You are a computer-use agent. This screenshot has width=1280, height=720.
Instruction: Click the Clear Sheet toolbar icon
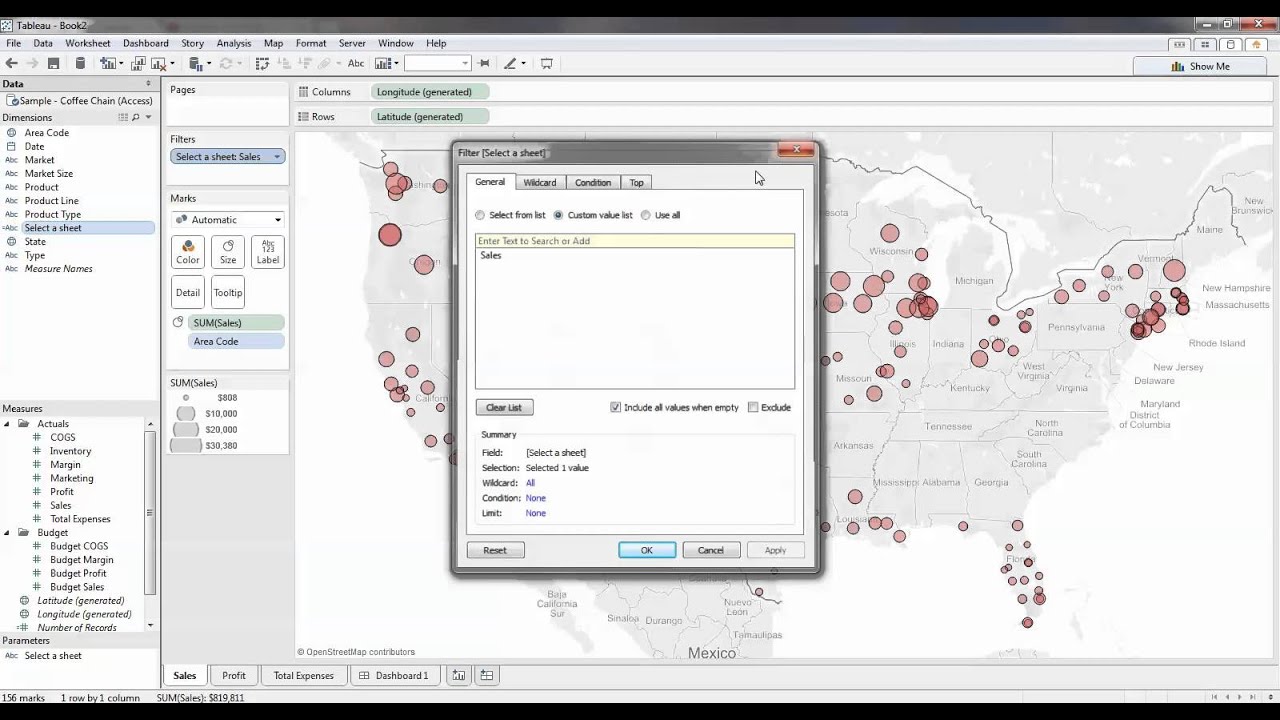pyautogui.click(x=158, y=63)
